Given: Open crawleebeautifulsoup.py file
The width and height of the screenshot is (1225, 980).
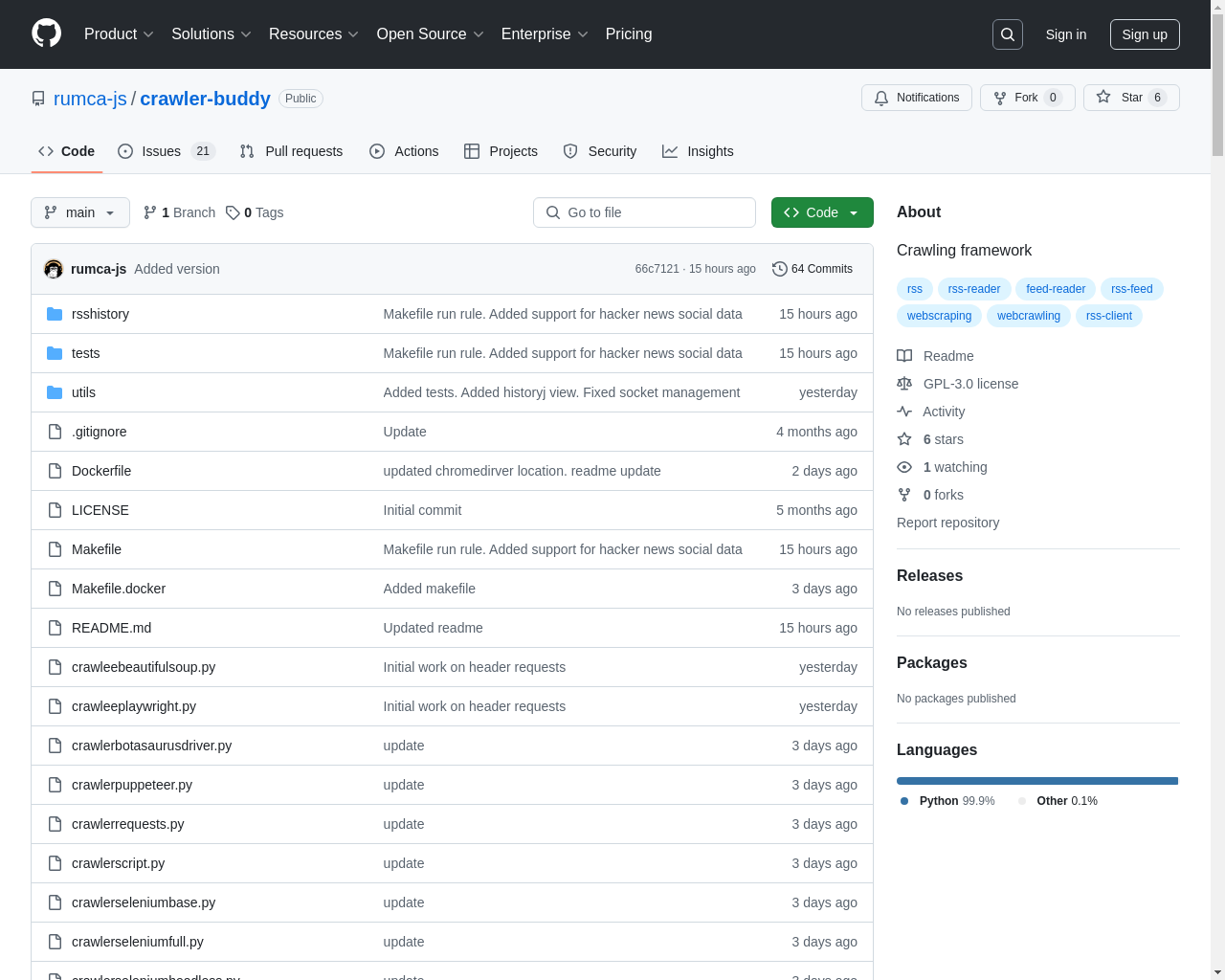Looking at the screenshot, I should [x=144, y=667].
